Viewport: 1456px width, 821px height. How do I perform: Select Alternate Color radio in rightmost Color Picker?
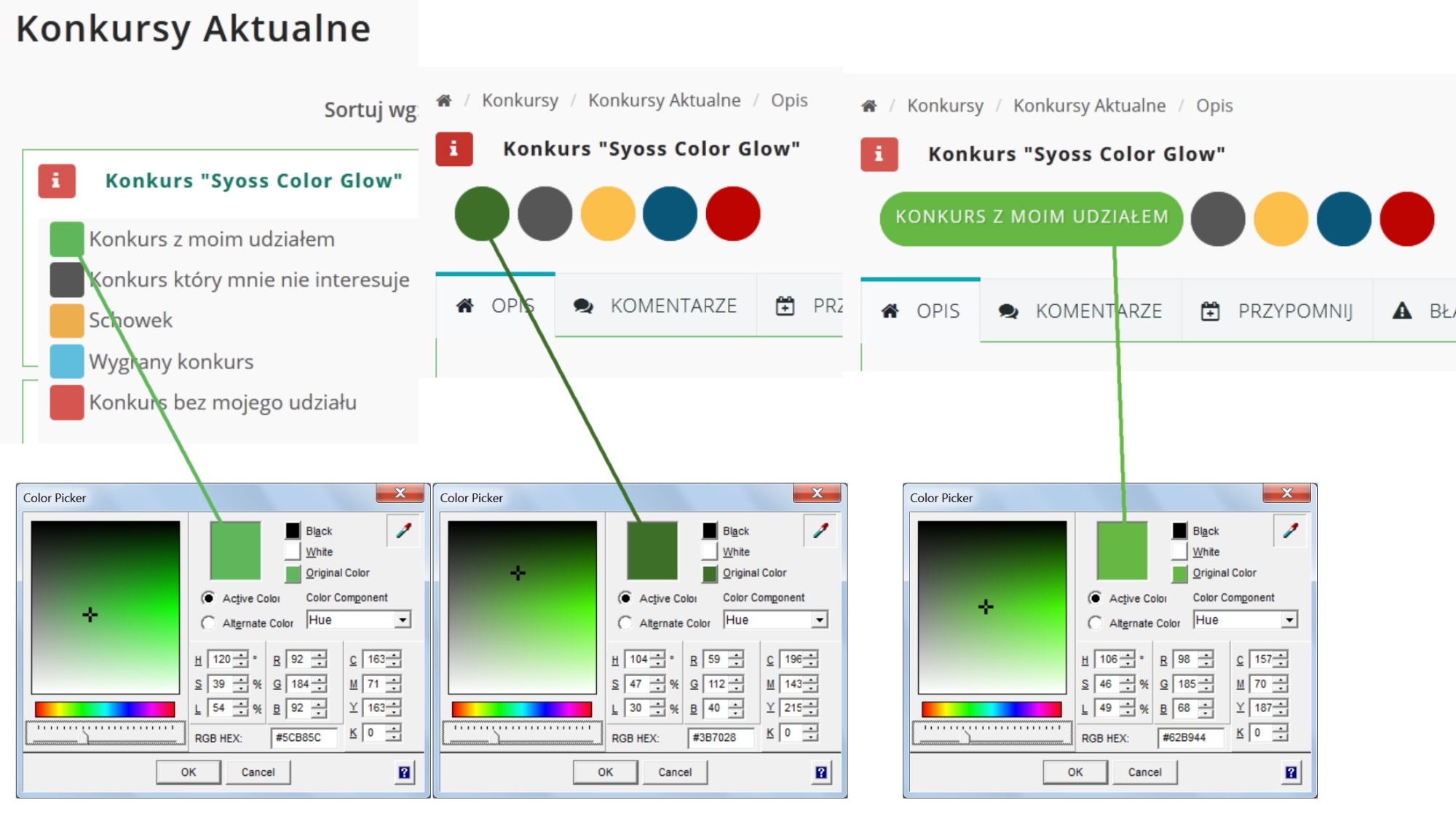pyautogui.click(x=1095, y=623)
